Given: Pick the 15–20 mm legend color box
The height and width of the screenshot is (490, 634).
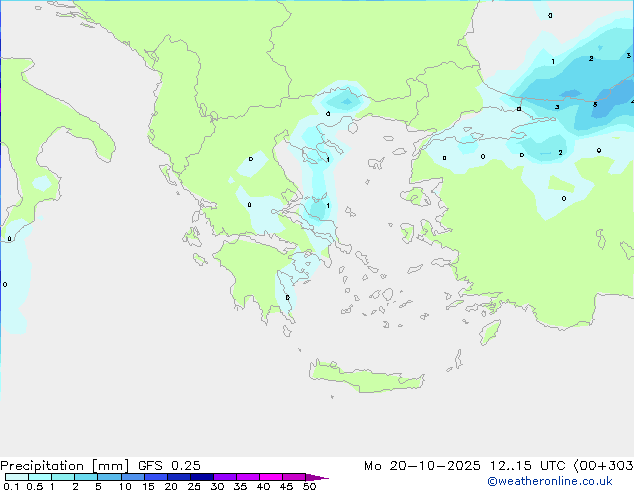Looking at the screenshot, I should [x=155, y=477].
